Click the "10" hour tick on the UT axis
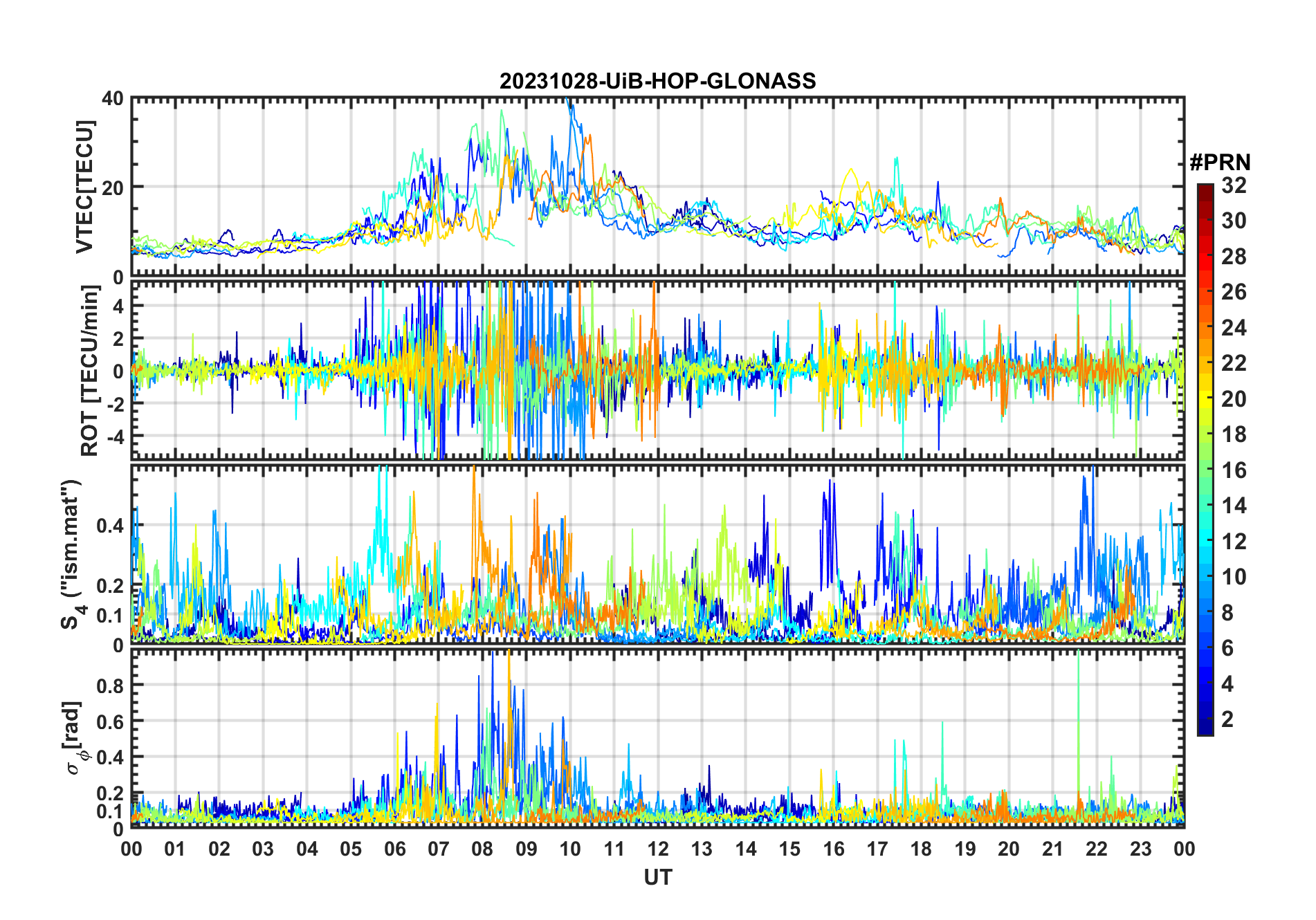 [570, 849]
